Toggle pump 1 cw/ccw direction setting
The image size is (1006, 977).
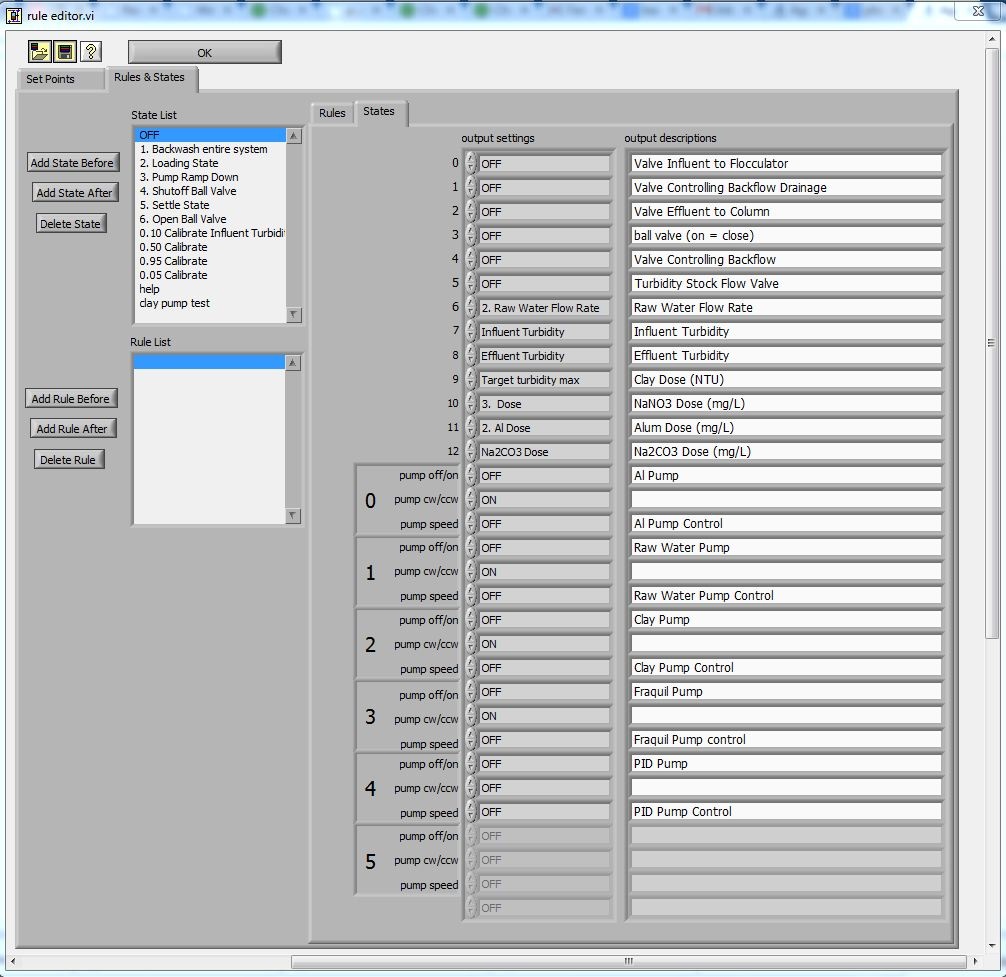click(545, 572)
